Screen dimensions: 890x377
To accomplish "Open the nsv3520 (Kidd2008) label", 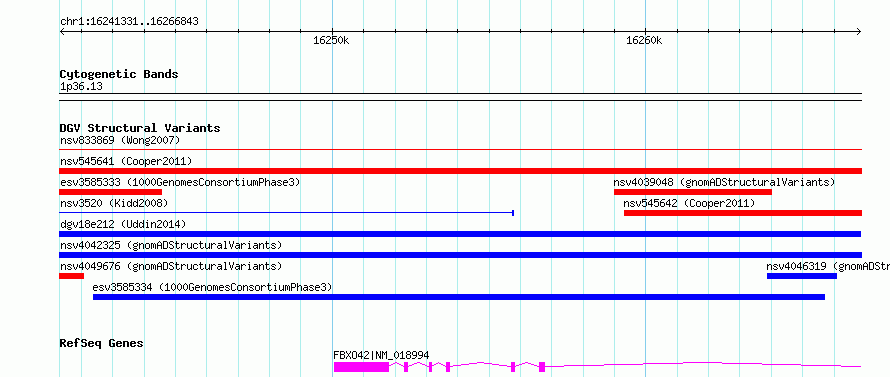I will [x=114, y=203].
